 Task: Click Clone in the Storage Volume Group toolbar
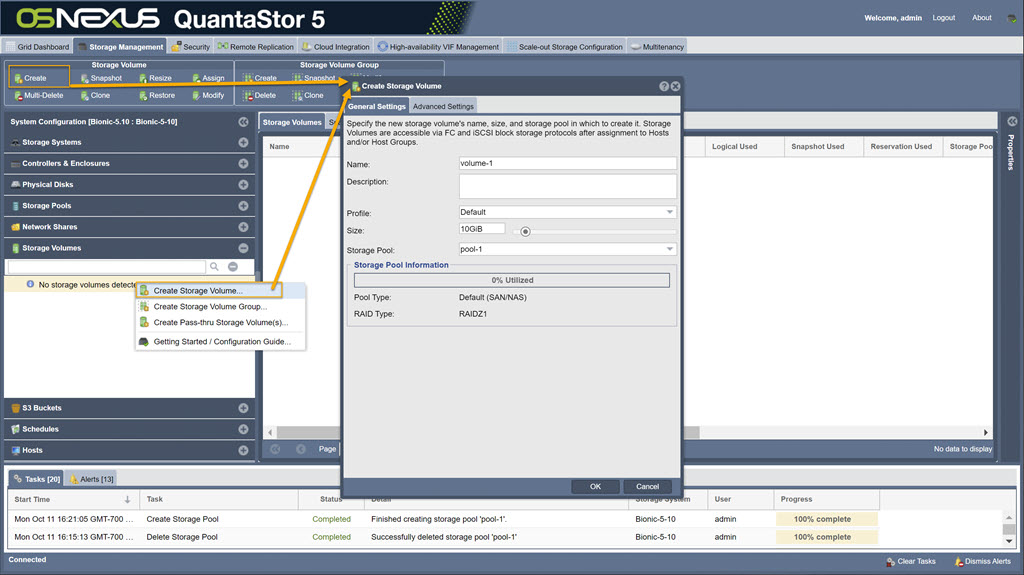coord(308,95)
